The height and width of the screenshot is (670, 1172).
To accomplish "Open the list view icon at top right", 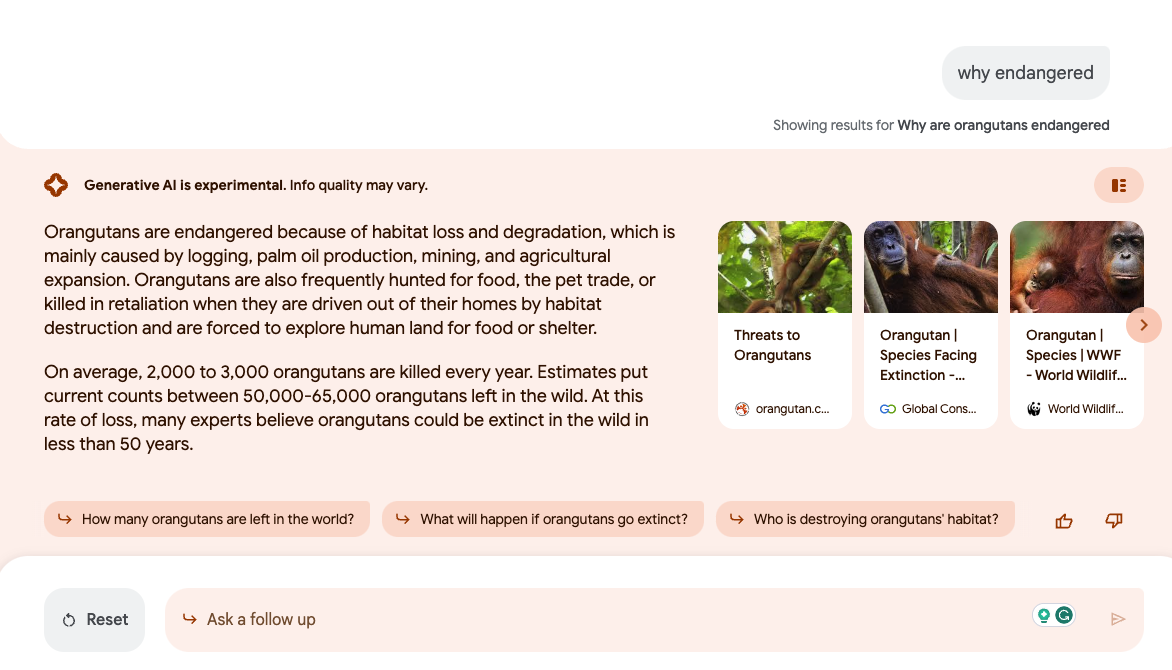I will (1118, 185).
